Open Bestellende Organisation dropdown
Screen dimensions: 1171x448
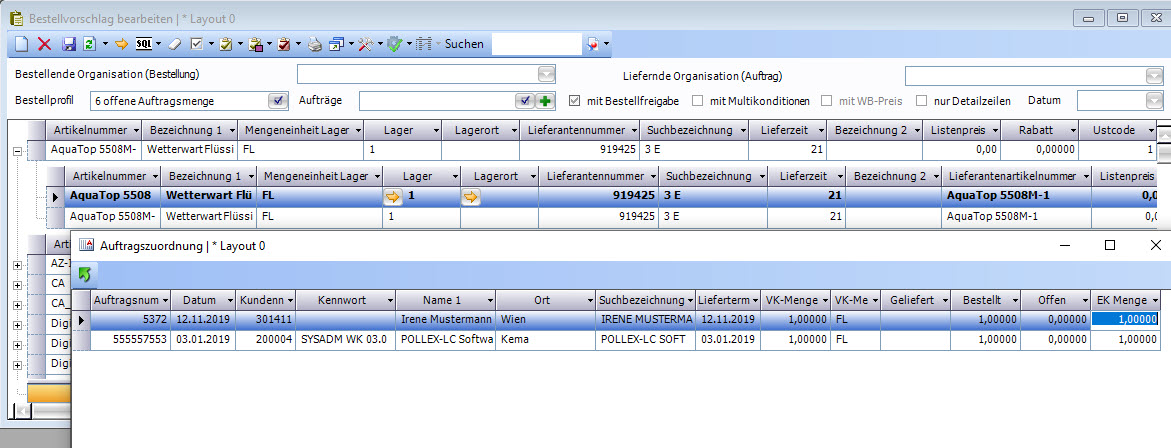tap(546, 75)
